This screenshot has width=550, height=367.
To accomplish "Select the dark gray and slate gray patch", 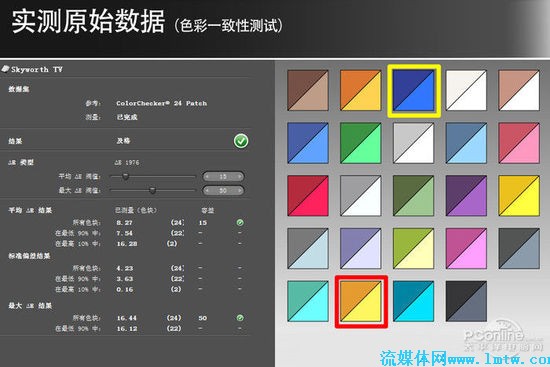I will 519,248.
